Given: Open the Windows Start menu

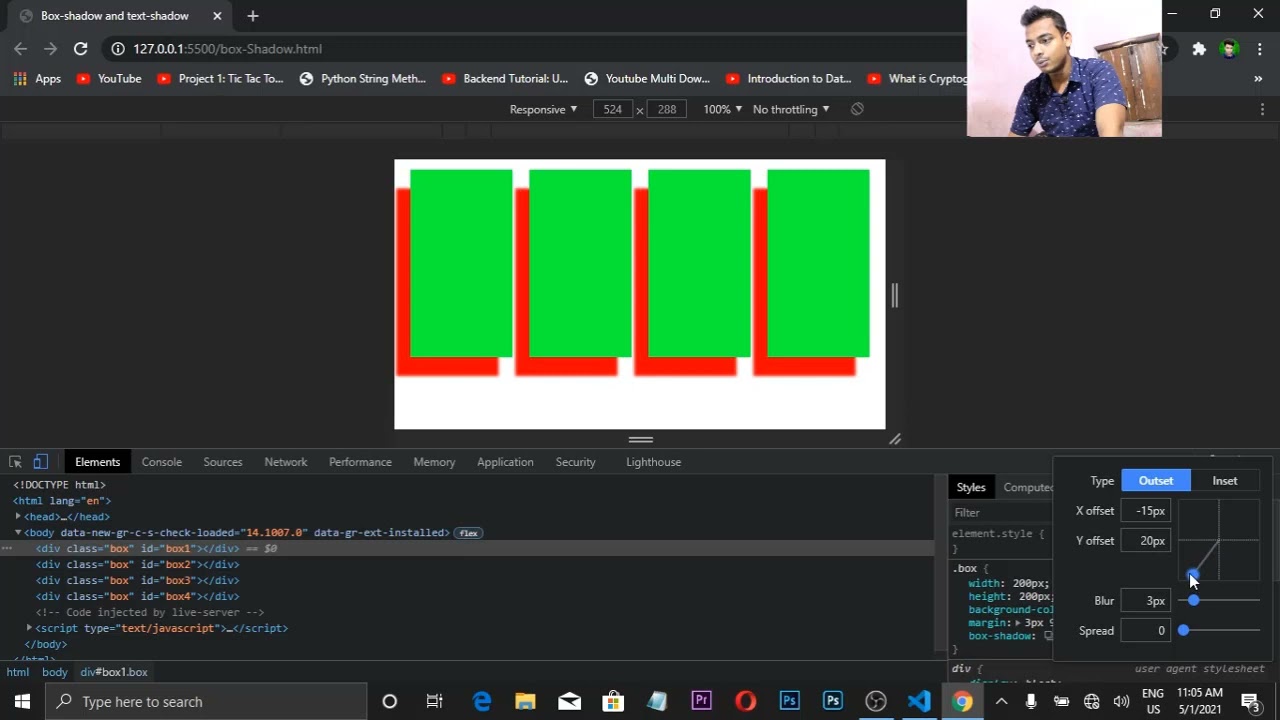Looking at the screenshot, I should point(22,701).
